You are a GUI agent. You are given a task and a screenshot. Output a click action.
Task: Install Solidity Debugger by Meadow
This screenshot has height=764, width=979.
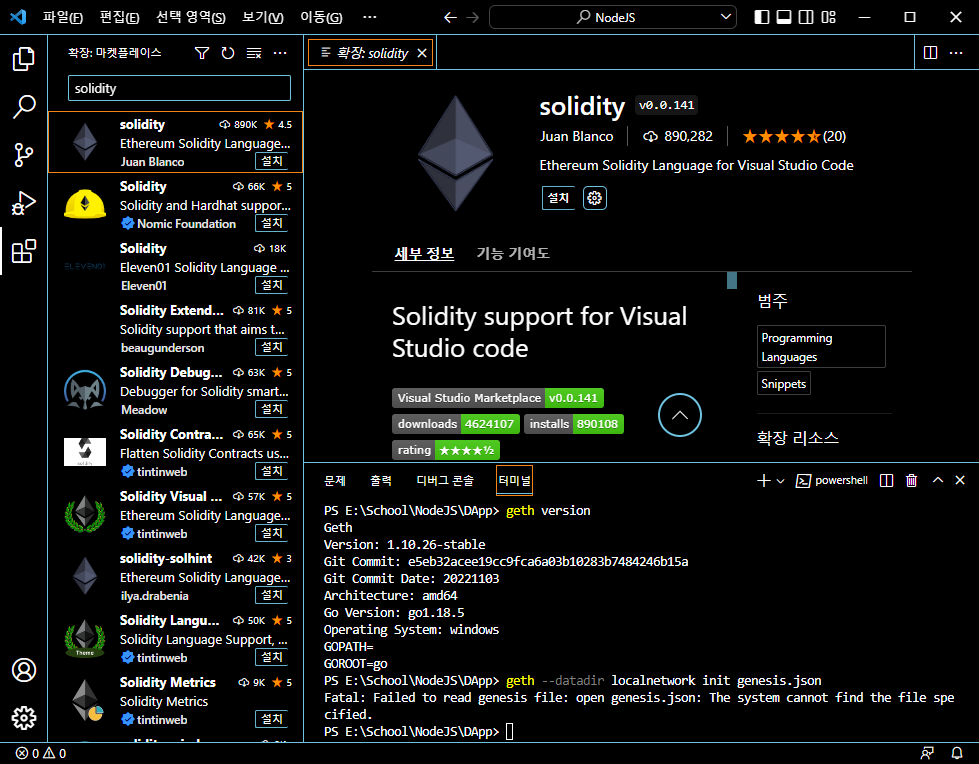(x=272, y=409)
